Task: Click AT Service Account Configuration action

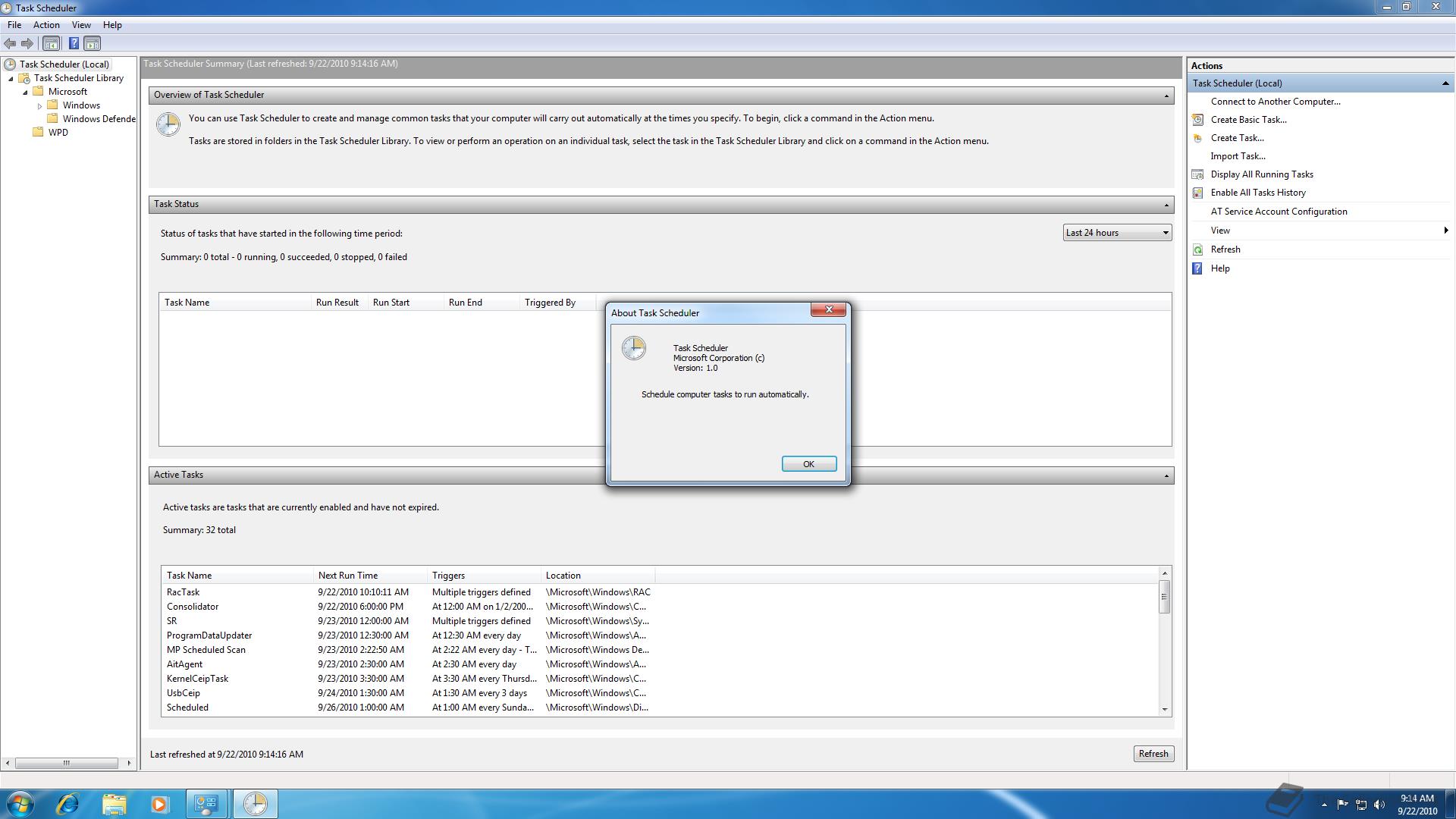Action: [1279, 212]
